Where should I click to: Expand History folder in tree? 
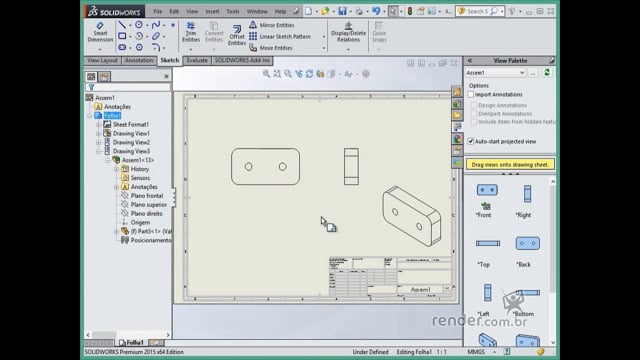[116, 169]
